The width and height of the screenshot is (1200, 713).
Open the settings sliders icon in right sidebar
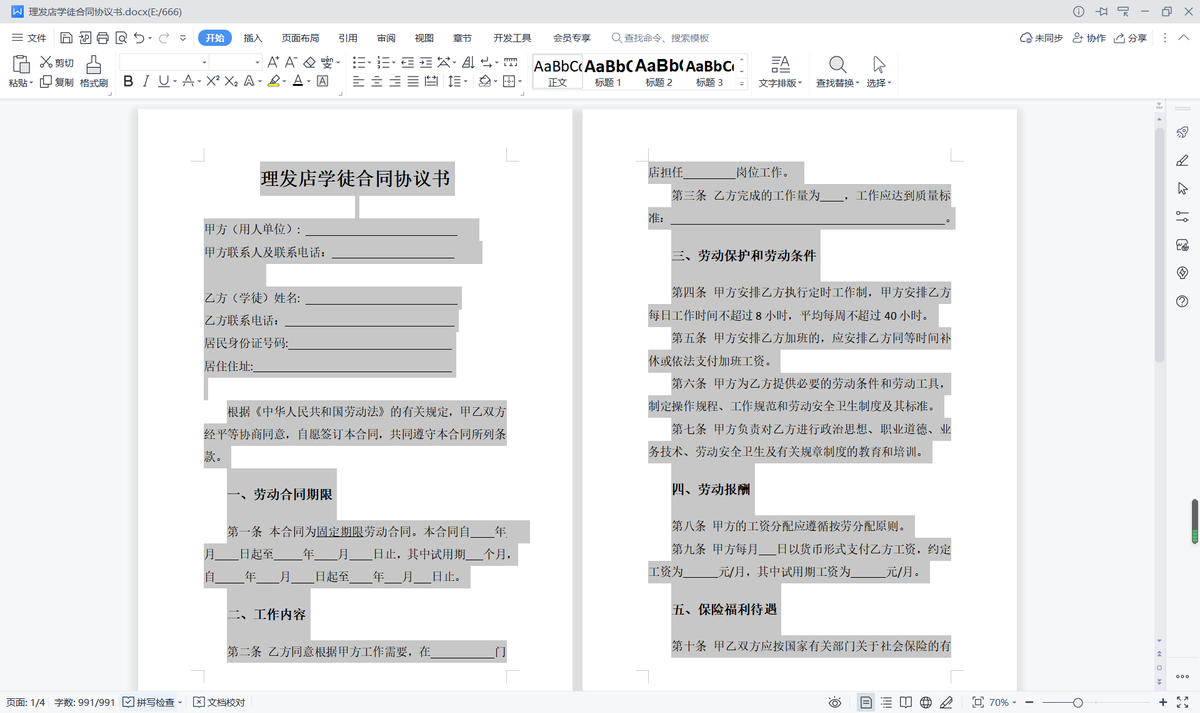[x=1182, y=216]
